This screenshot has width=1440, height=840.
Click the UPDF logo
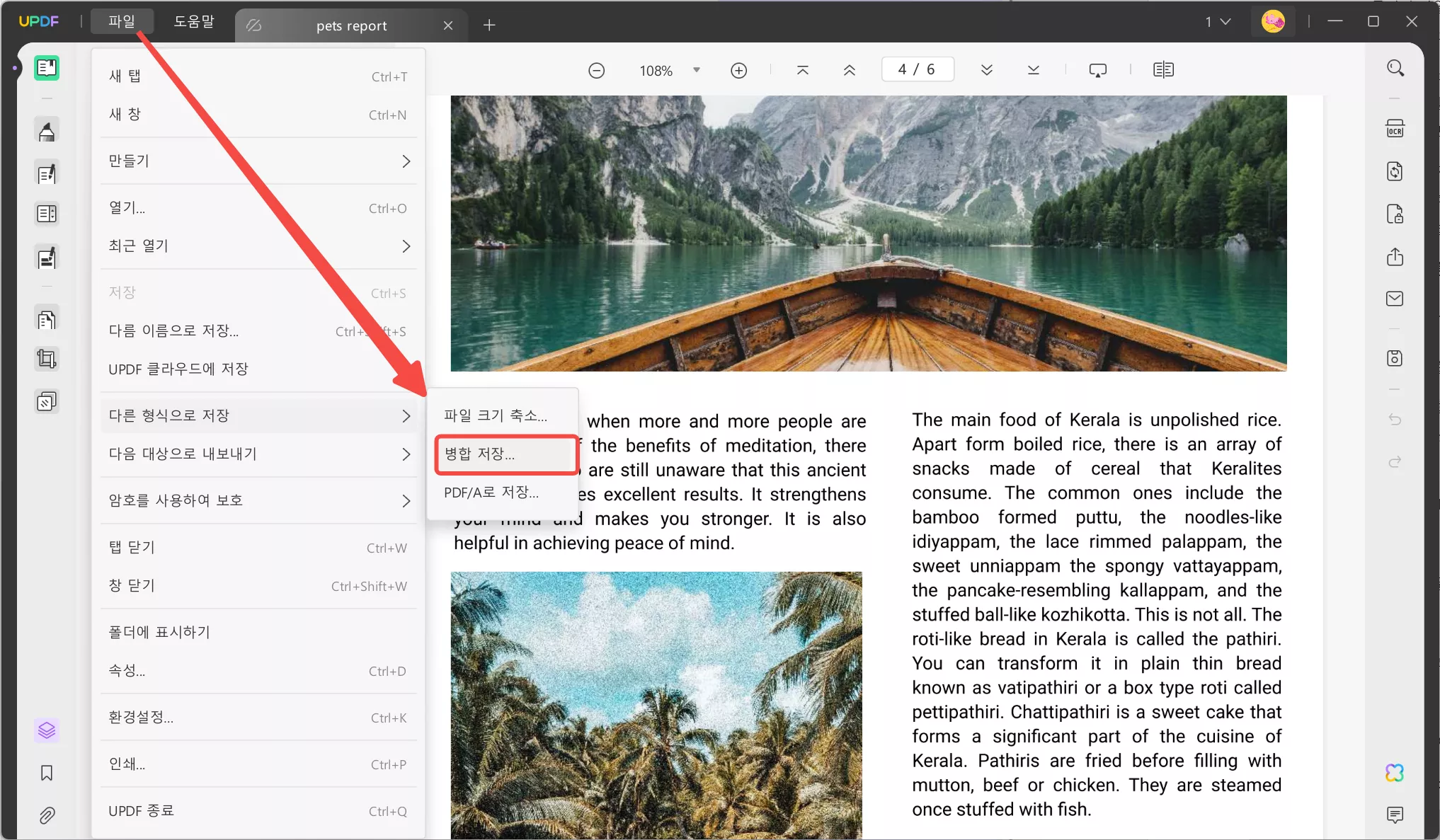click(39, 22)
